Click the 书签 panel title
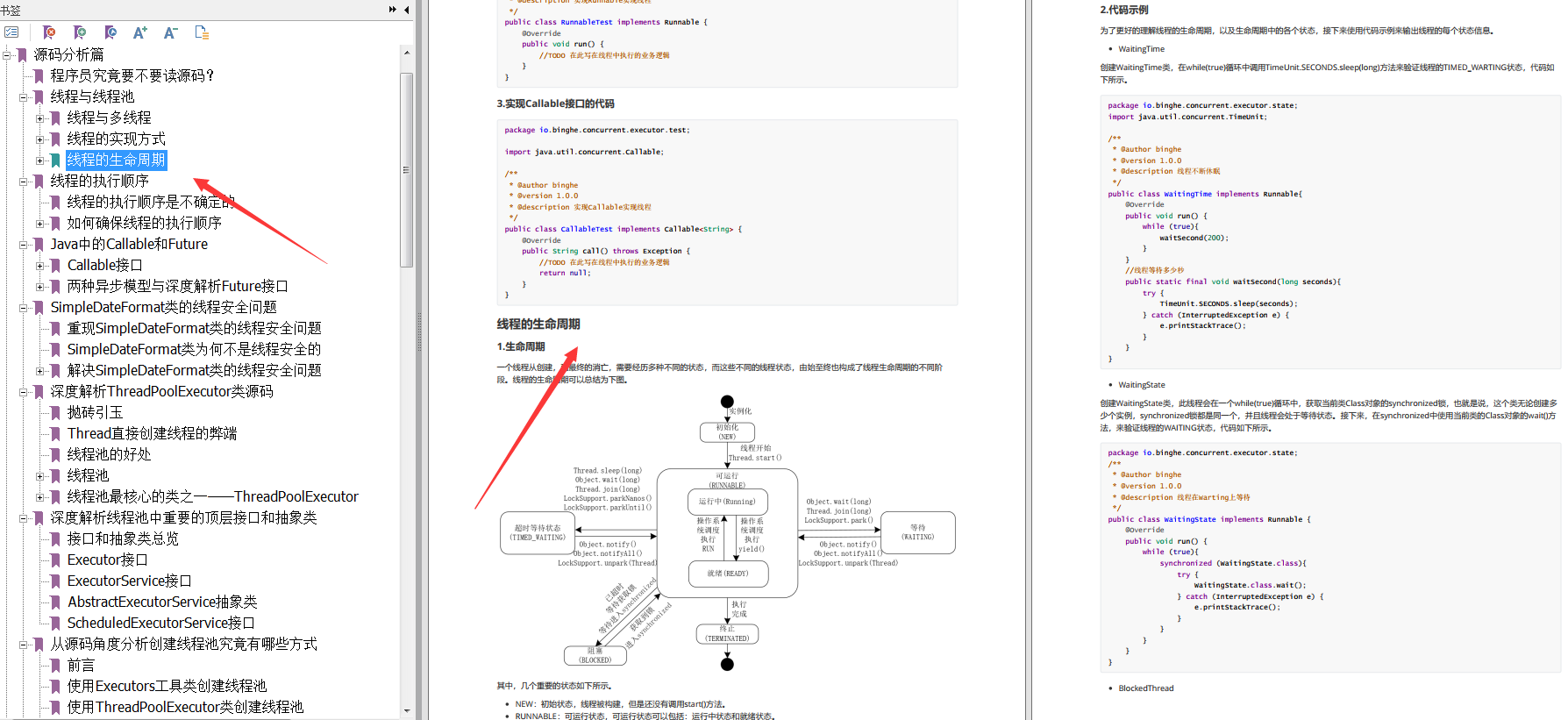 [x=11, y=11]
